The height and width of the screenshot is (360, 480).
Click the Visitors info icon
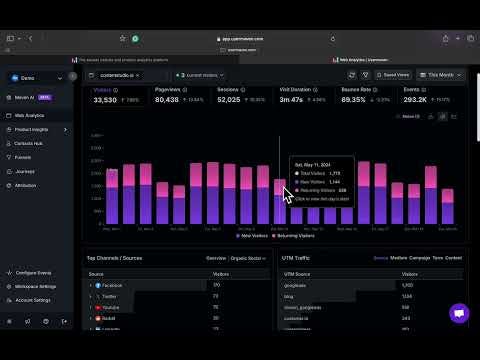[x=116, y=90]
